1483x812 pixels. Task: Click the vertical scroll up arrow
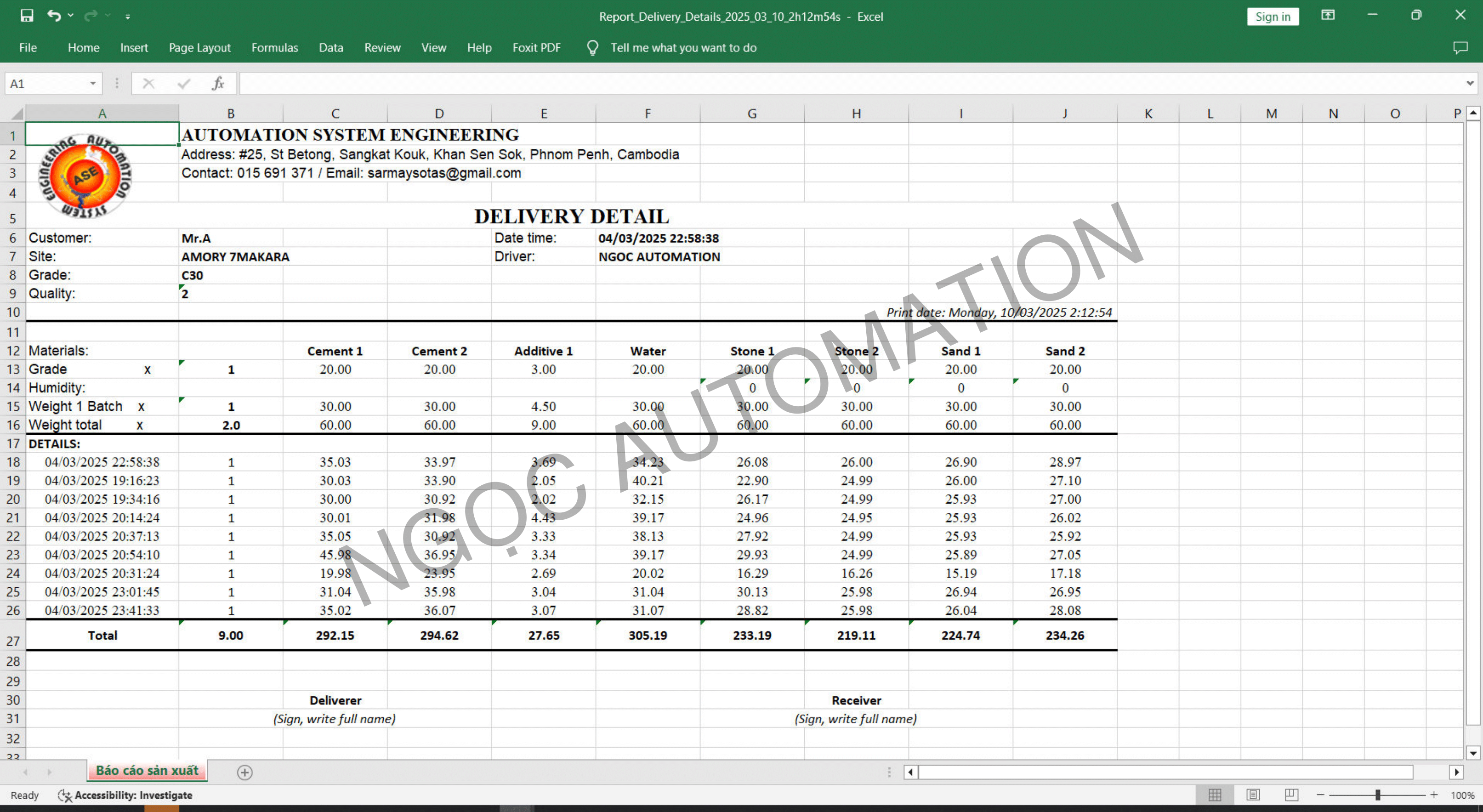click(1473, 114)
